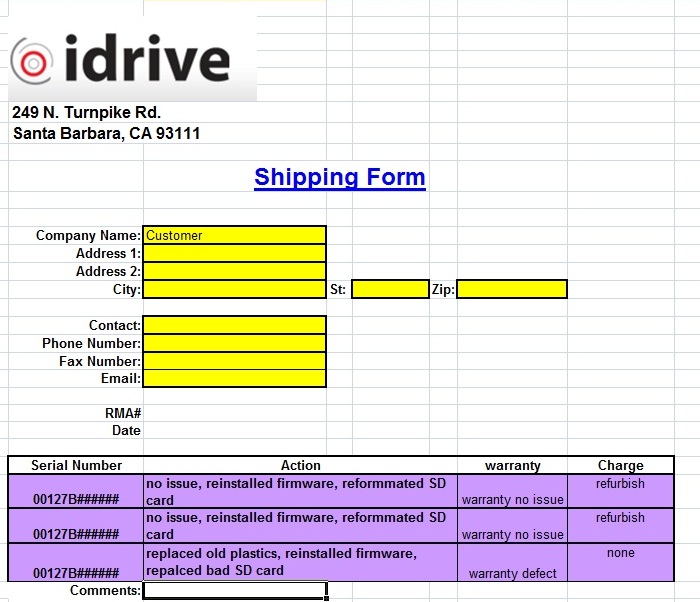The width and height of the screenshot is (700, 602).
Task: Click the 'Zip:' label
Action: coord(443,289)
